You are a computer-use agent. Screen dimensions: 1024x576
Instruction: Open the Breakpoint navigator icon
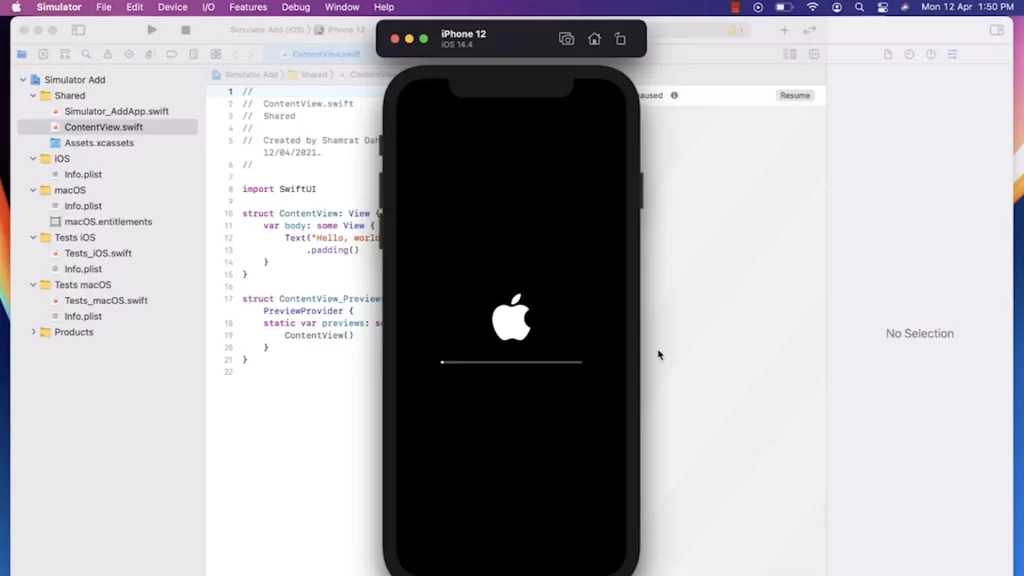pos(172,54)
